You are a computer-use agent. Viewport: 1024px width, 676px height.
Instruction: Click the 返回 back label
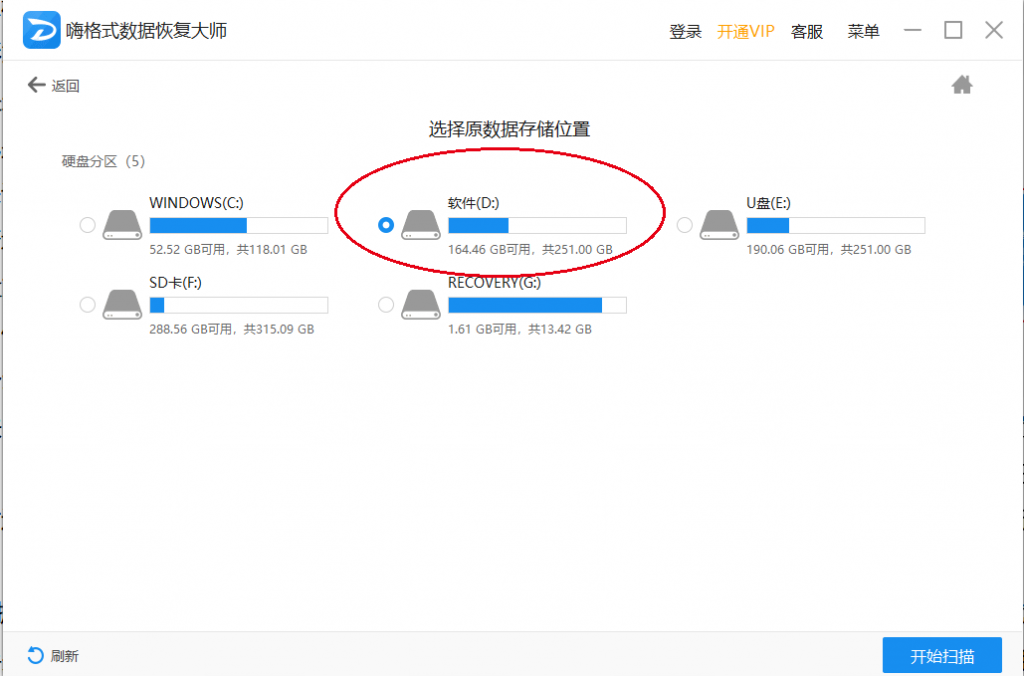coord(65,86)
